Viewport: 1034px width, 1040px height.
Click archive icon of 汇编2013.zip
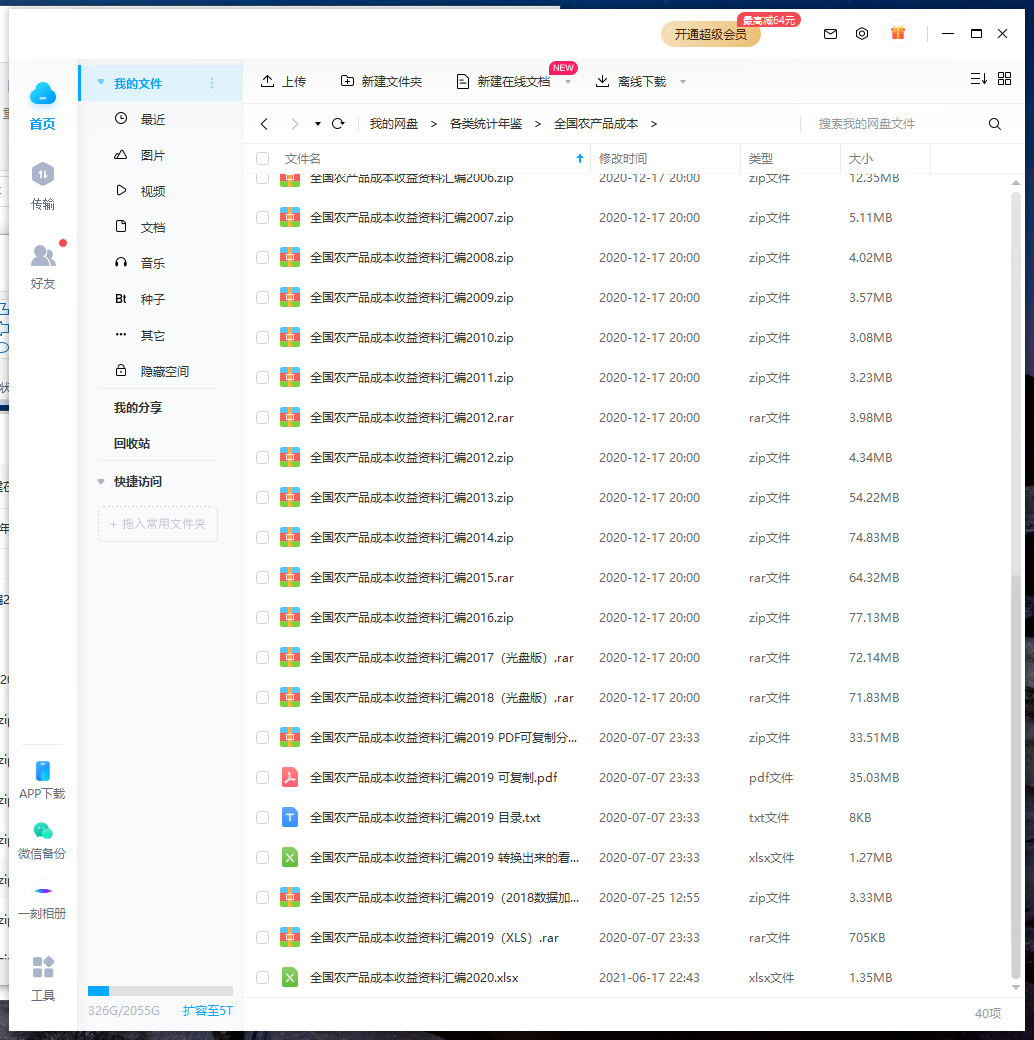click(x=290, y=497)
